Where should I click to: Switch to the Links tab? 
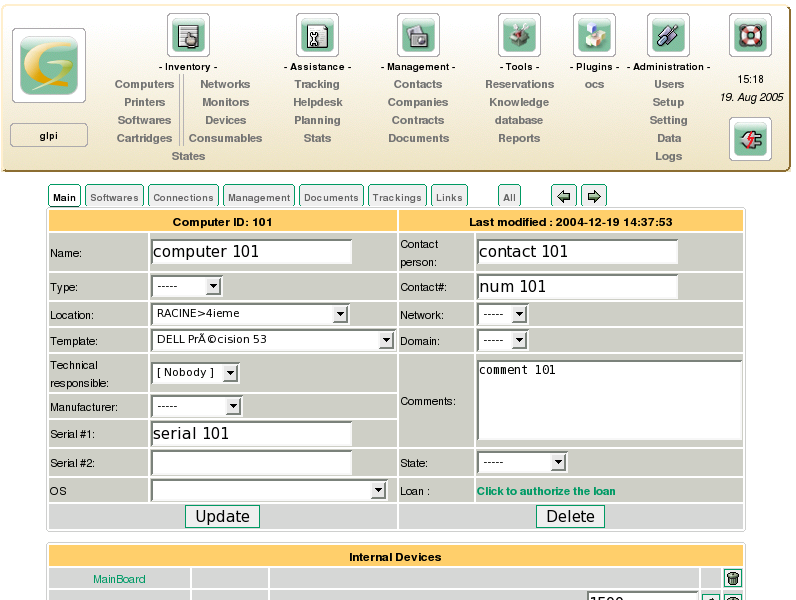click(449, 197)
